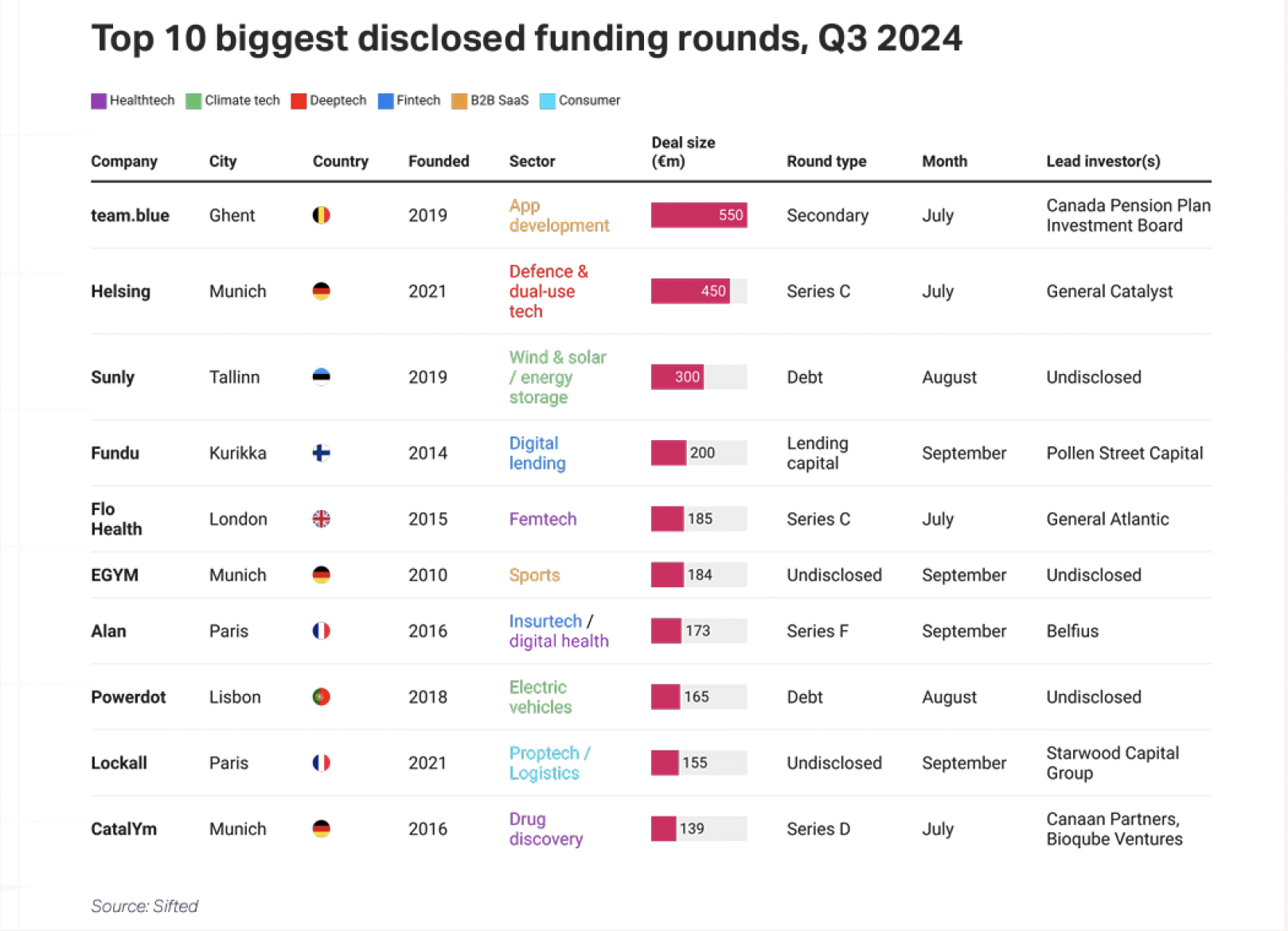Screen dimensions: 1288x931
Task: Click the French flag in Alan row
Action: (x=321, y=631)
